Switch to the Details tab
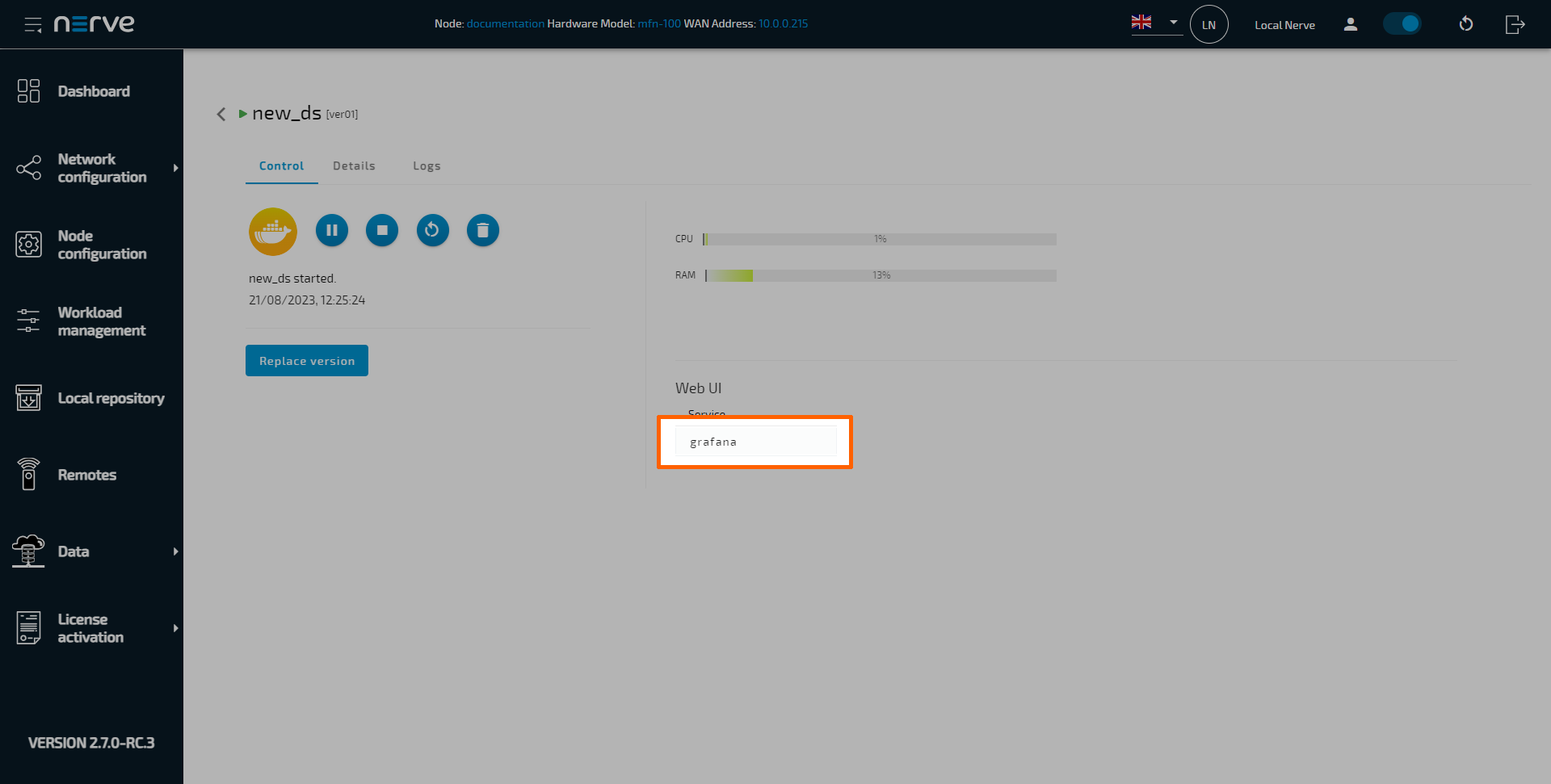Viewport: 1551px width, 784px height. tap(354, 166)
